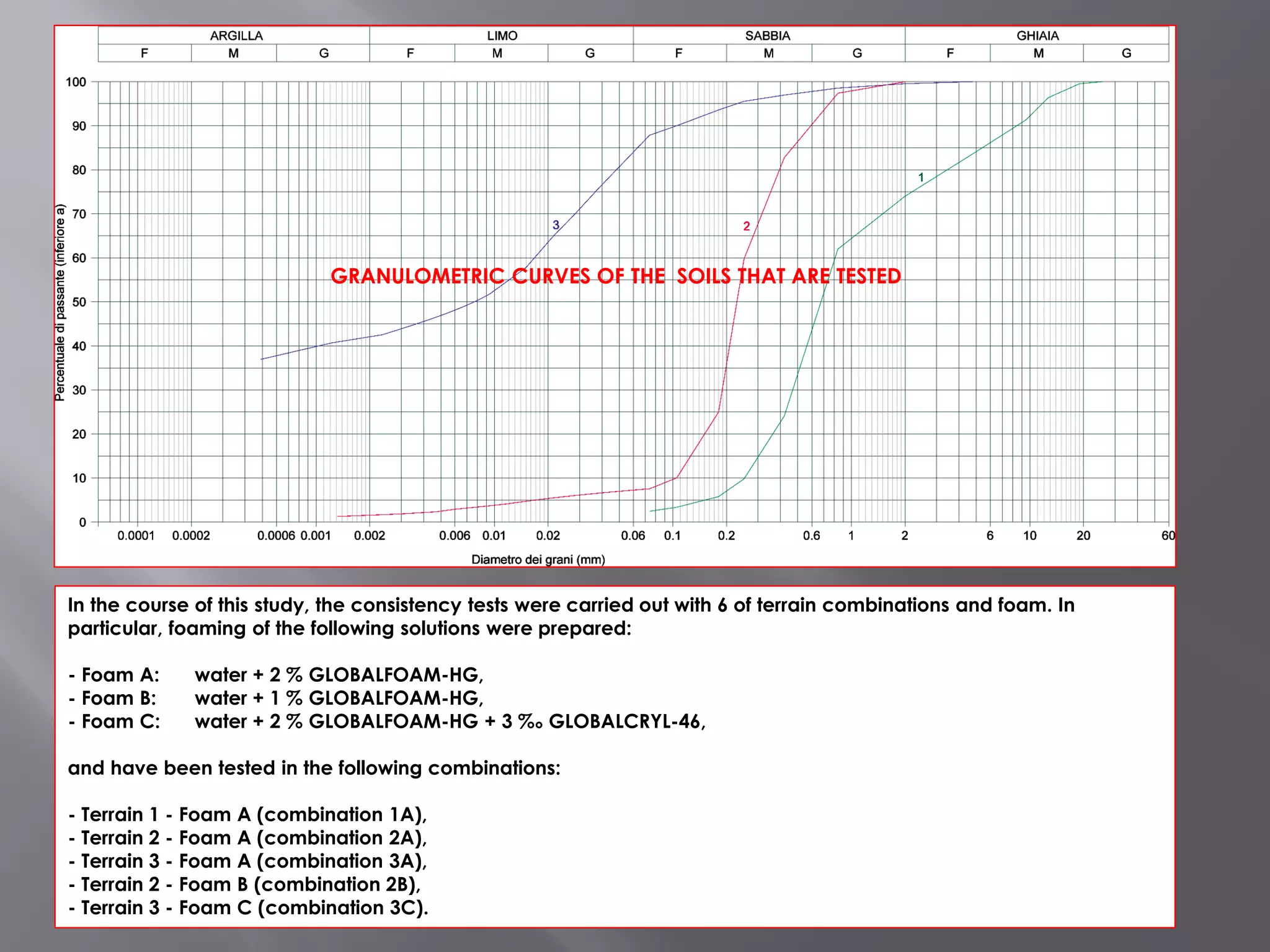Click the LIMO header cell
The image size is (1270, 952).
(x=502, y=36)
